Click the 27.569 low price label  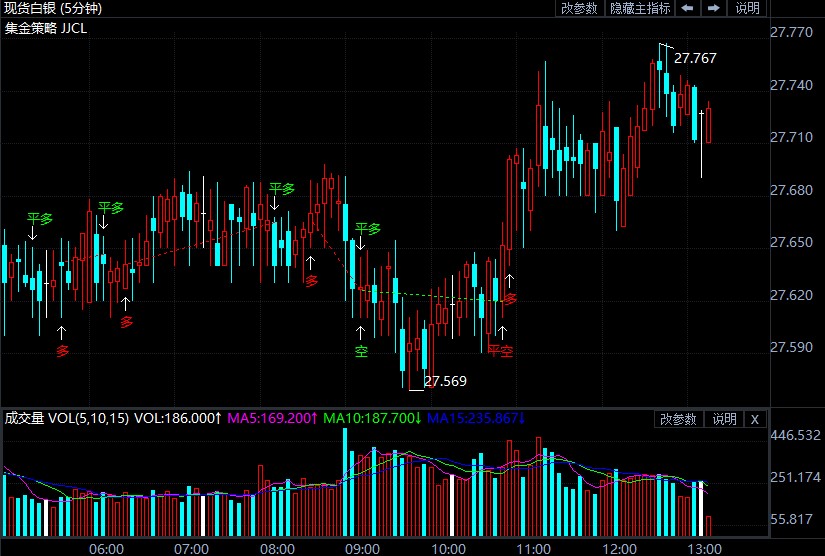(x=445, y=381)
